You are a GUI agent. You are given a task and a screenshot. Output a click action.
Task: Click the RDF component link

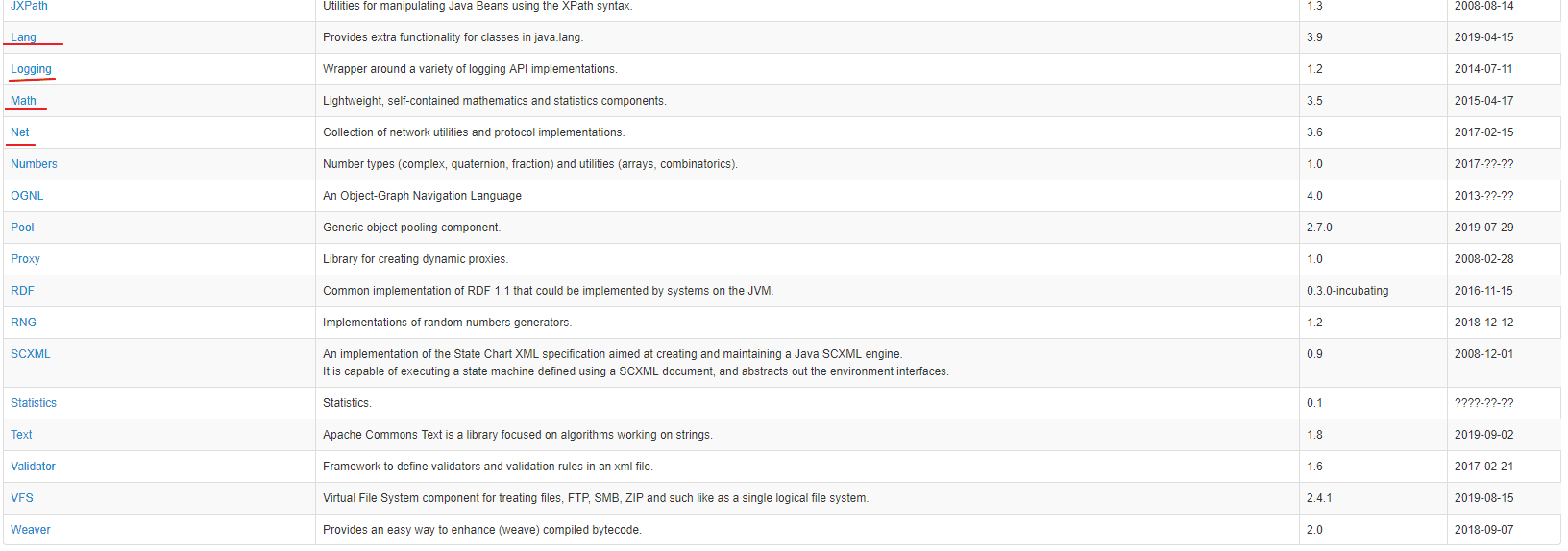click(x=22, y=291)
